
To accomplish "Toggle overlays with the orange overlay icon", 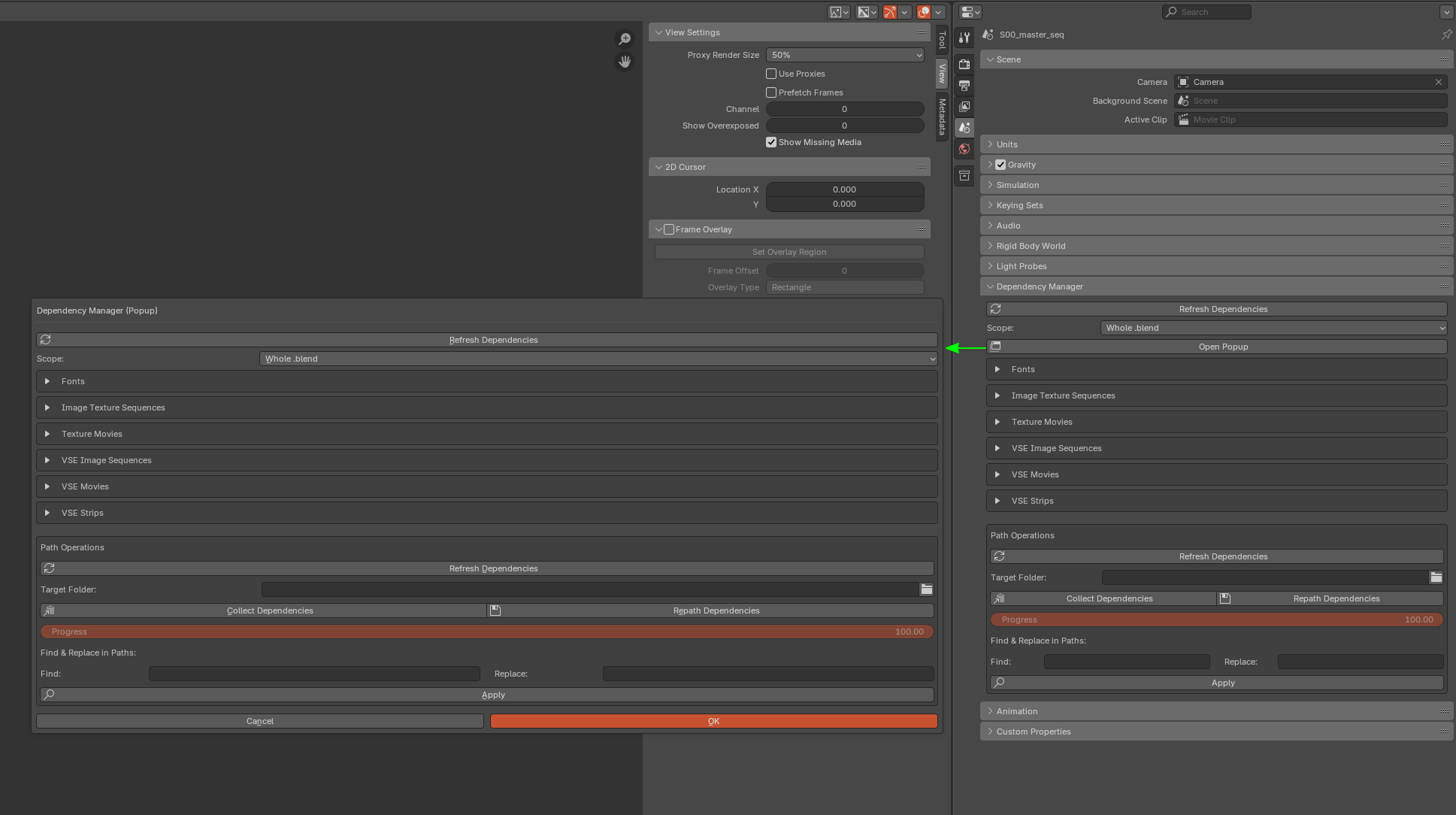I will tap(924, 12).
